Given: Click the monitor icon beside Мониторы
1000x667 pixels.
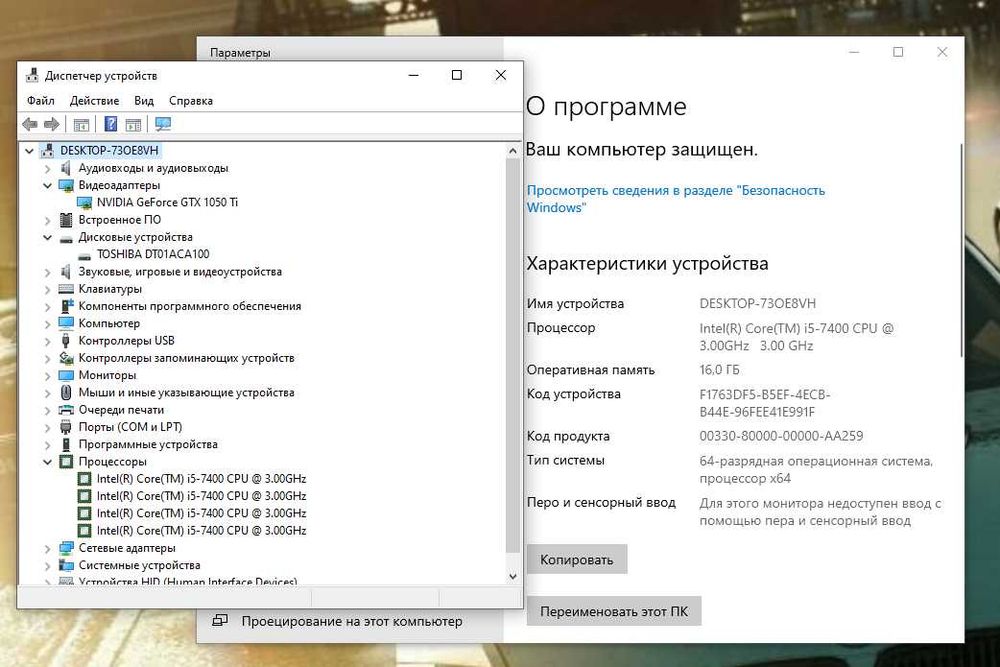Looking at the screenshot, I should (x=66, y=375).
